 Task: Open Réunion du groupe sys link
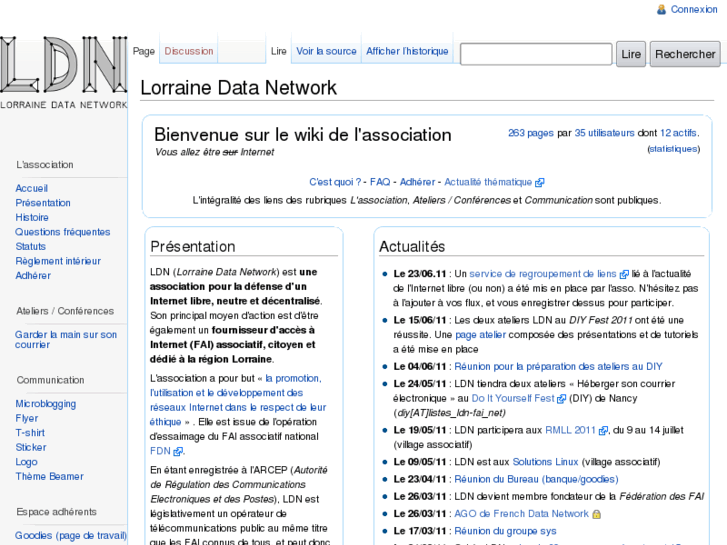[x=505, y=531]
